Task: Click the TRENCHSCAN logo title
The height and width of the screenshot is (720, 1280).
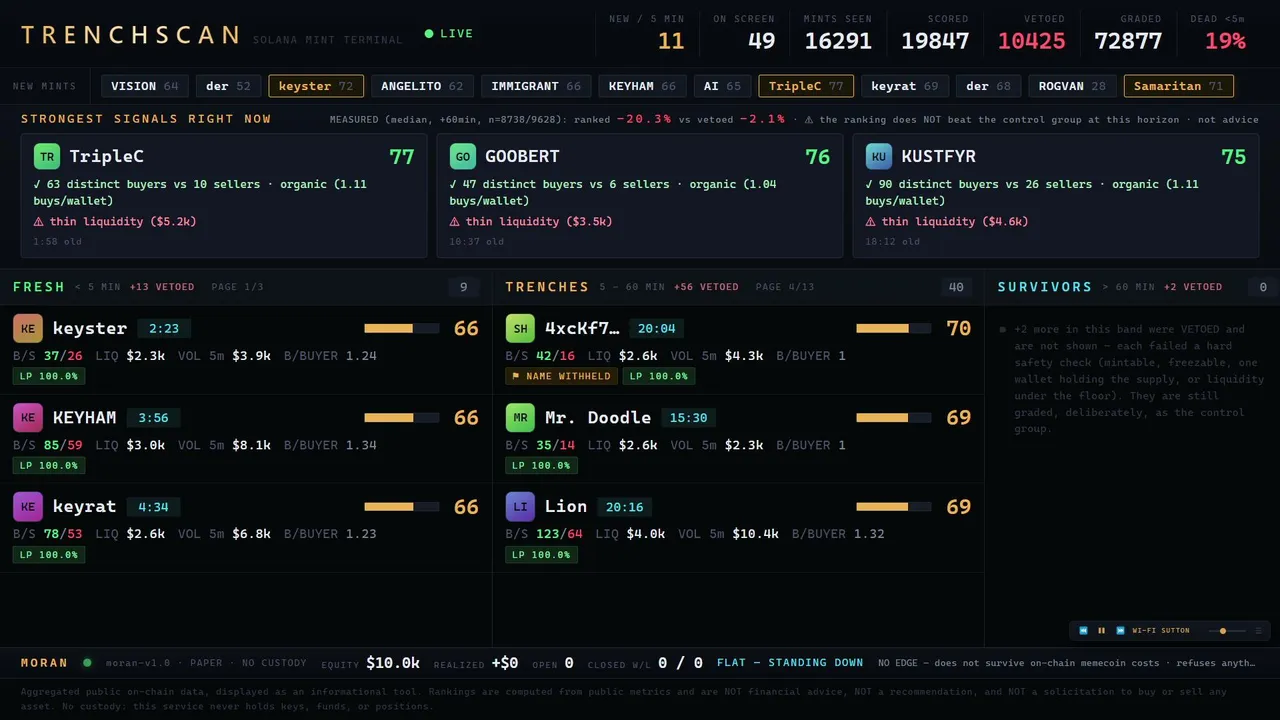Action: click(131, 35)
